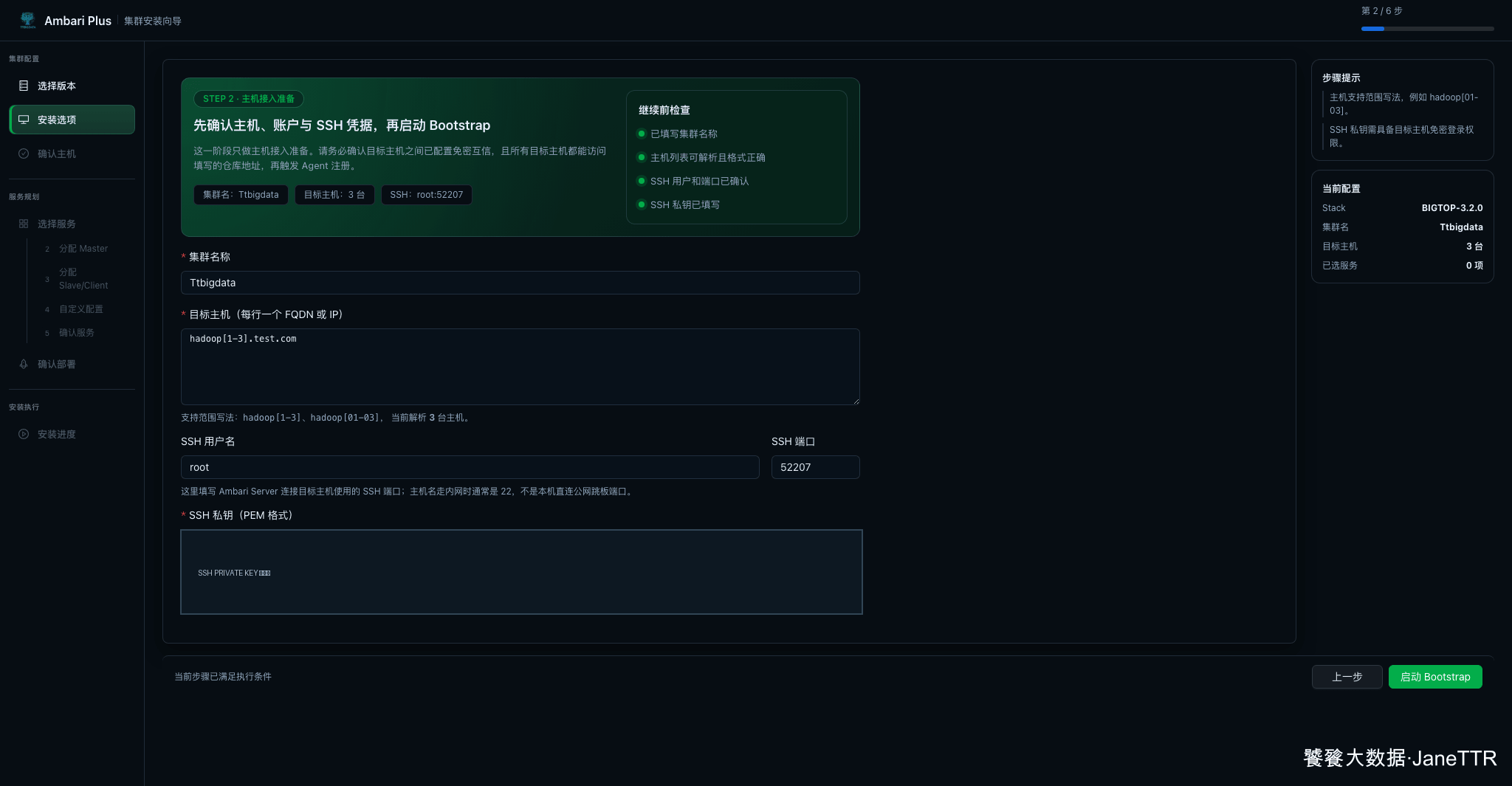Click the 集群安装向导 header title
1512x786 pixels.
pos(153,21)
